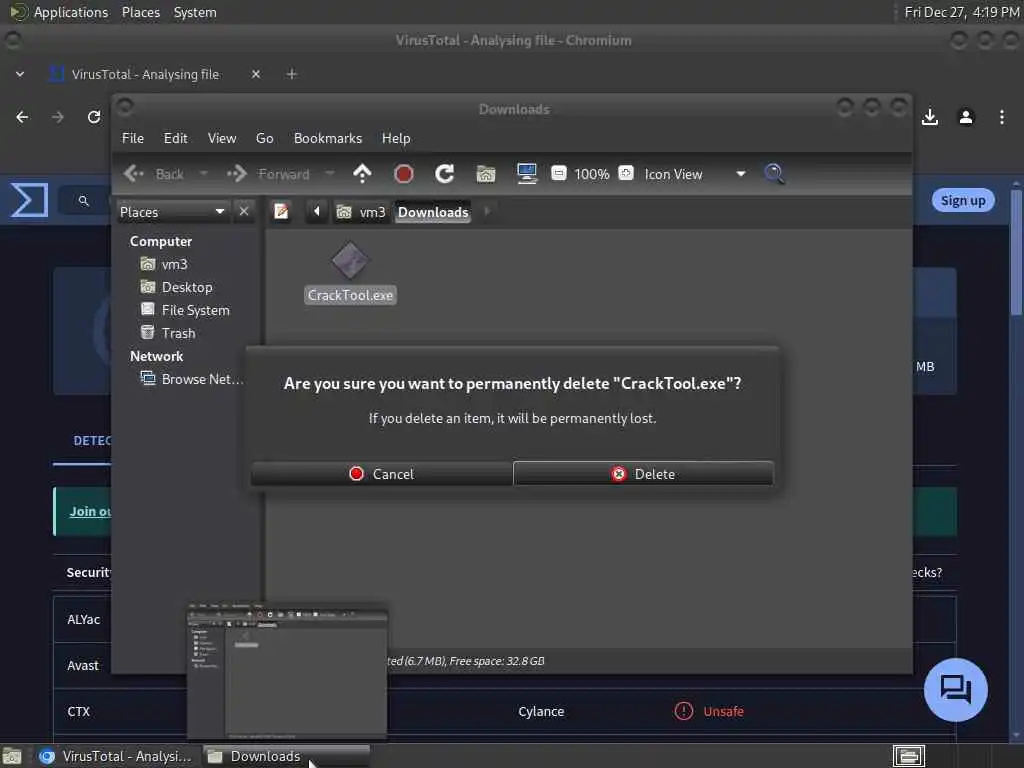Image resolution: width=1024 pixels, height=768 pixels.
Task: Open the Bookmarks menu
Action: pos(328,138)
